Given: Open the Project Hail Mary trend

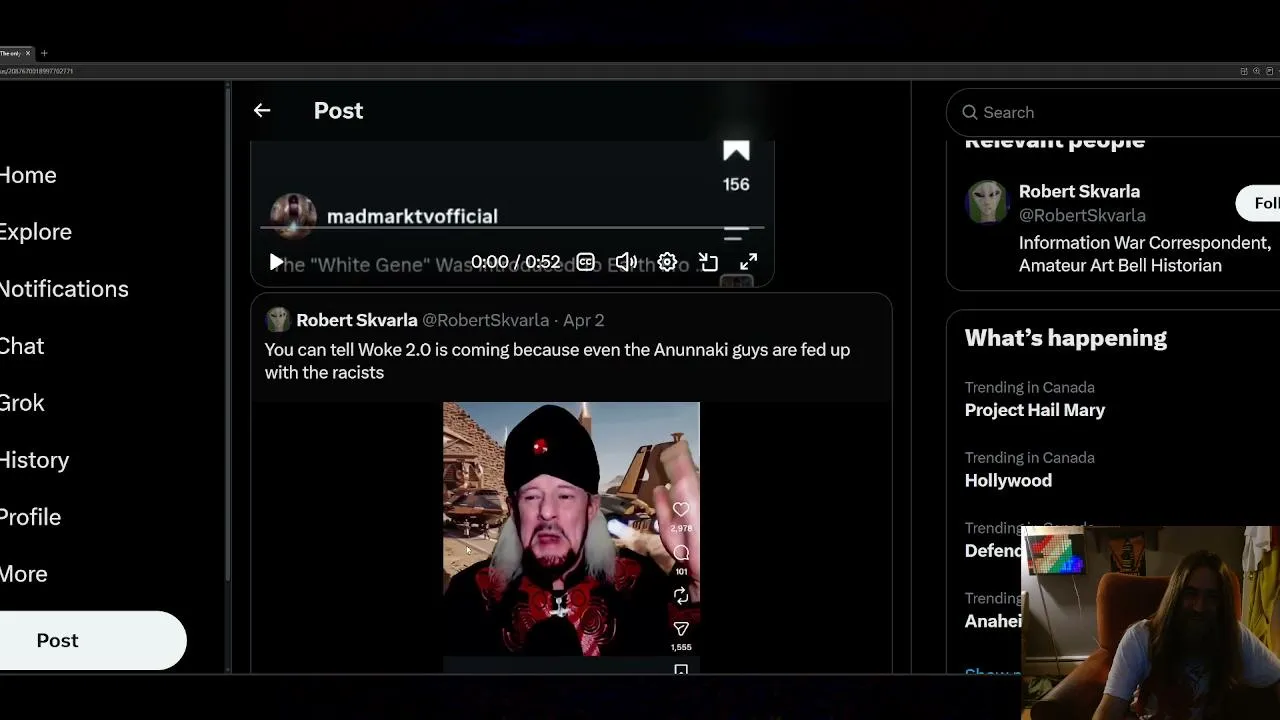Looking at the screenshot, I should point(1035,410).
